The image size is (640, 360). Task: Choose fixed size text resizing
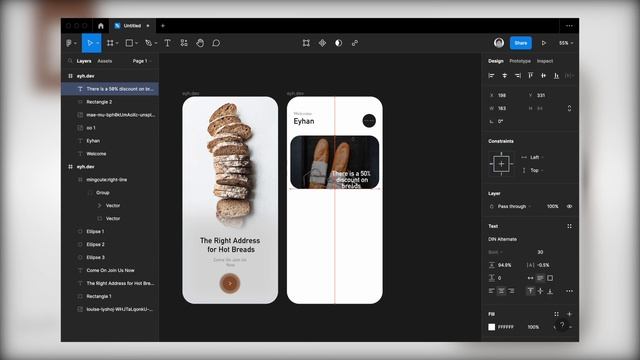tap(550, 278)
